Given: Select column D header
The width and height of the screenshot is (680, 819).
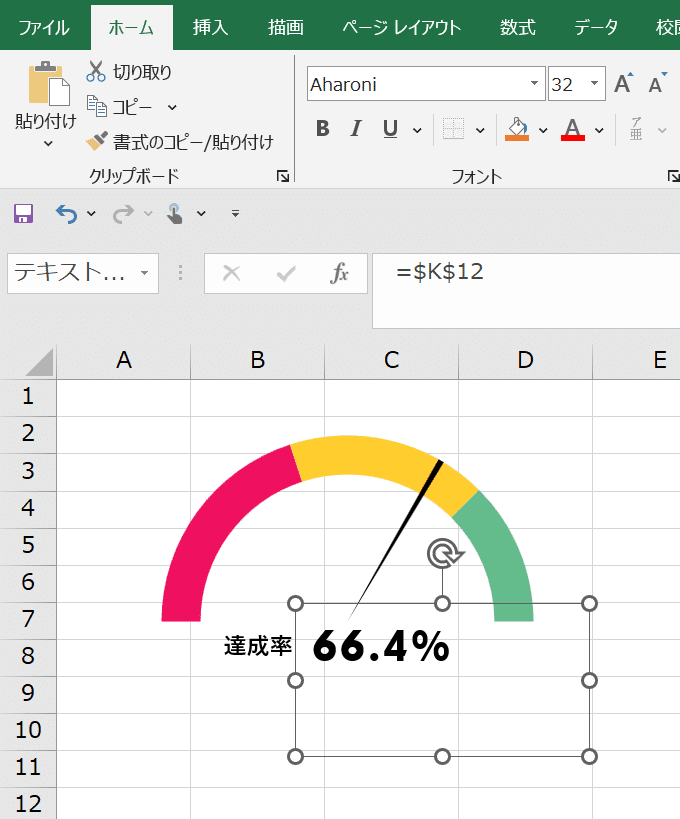Looking at the screenshot, I should [525, 360].
